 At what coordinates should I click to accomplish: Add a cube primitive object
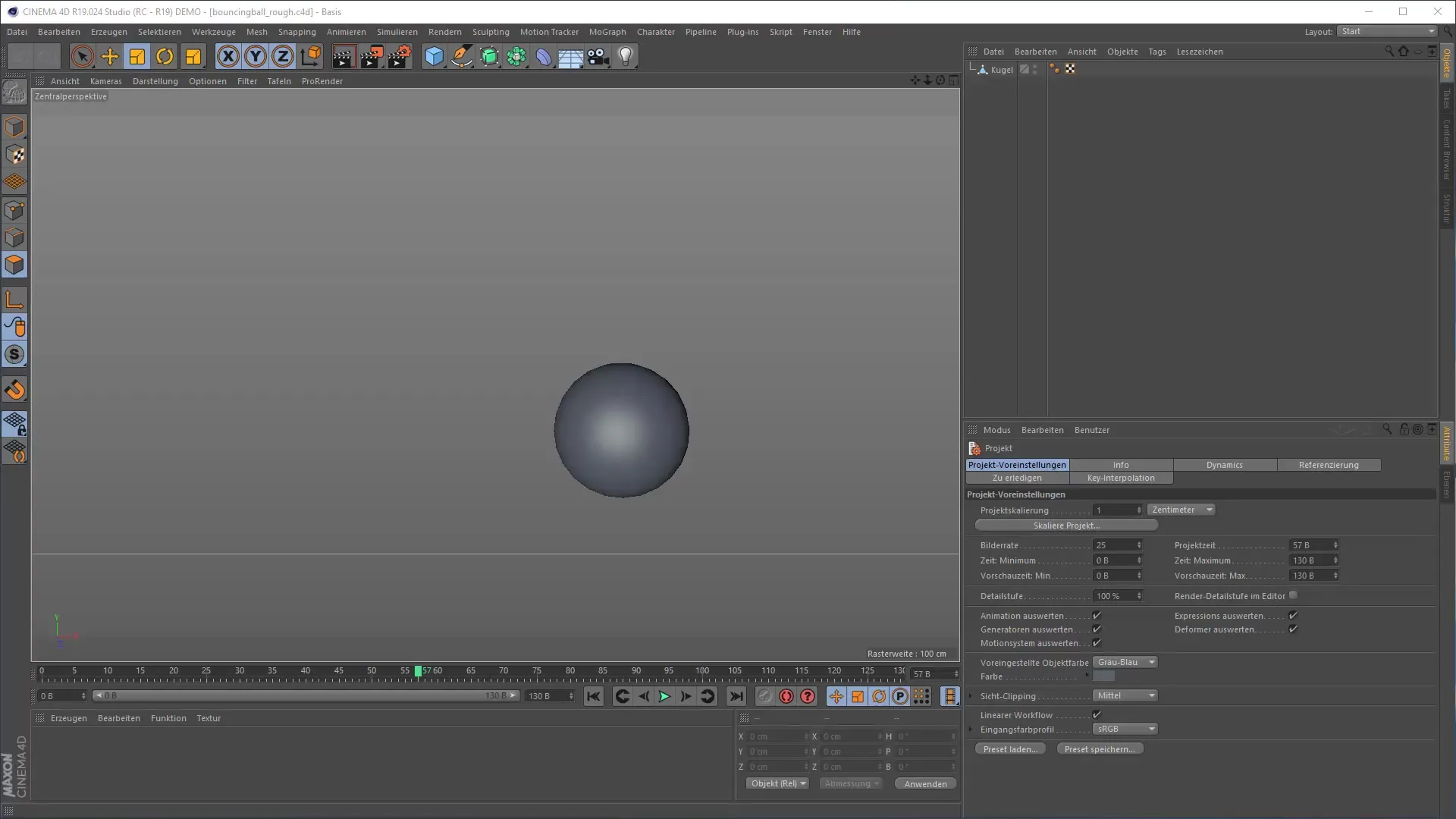coord(434,56)
